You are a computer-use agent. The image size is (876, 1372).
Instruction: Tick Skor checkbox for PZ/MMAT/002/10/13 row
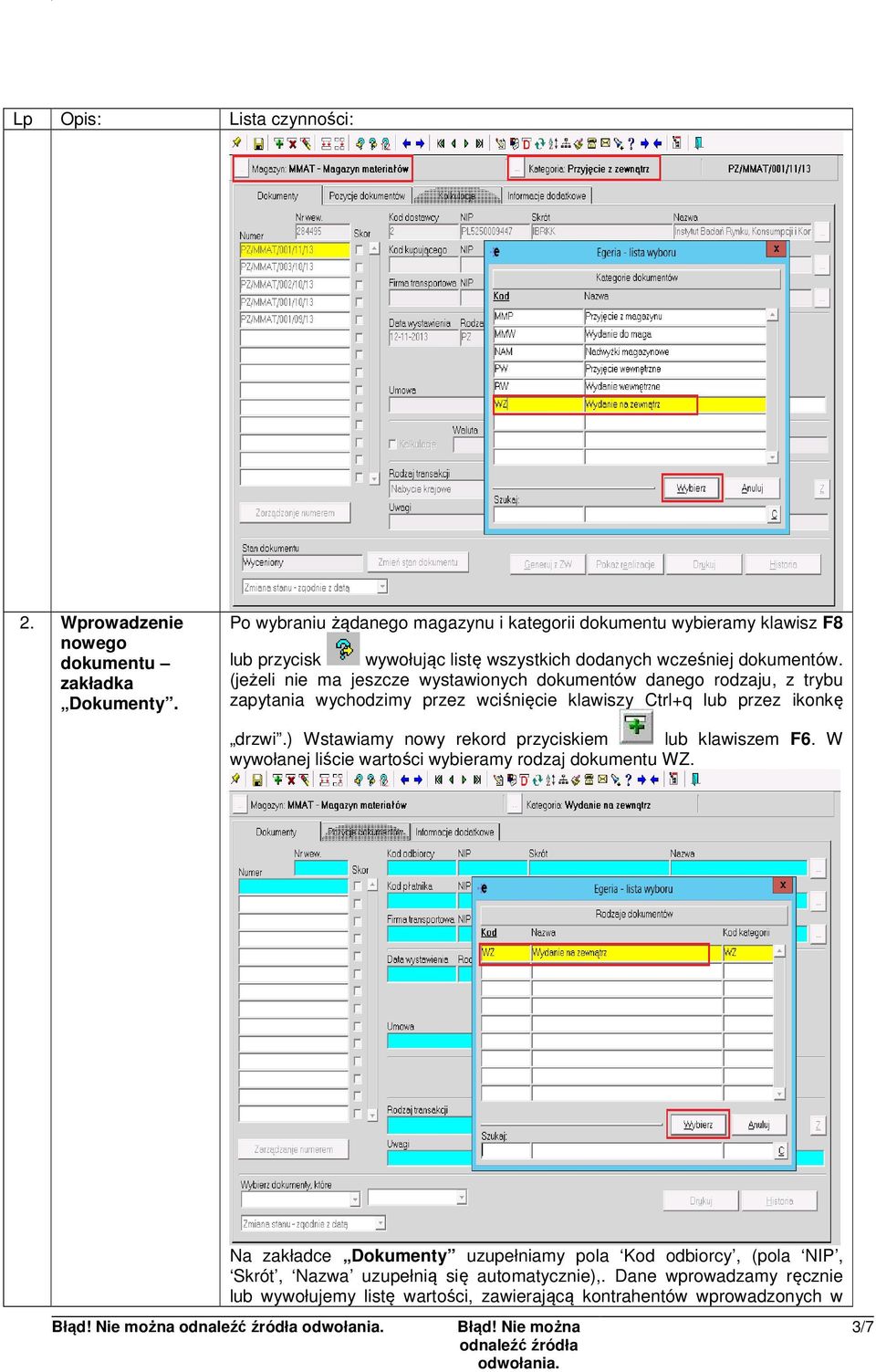[360, 284]
